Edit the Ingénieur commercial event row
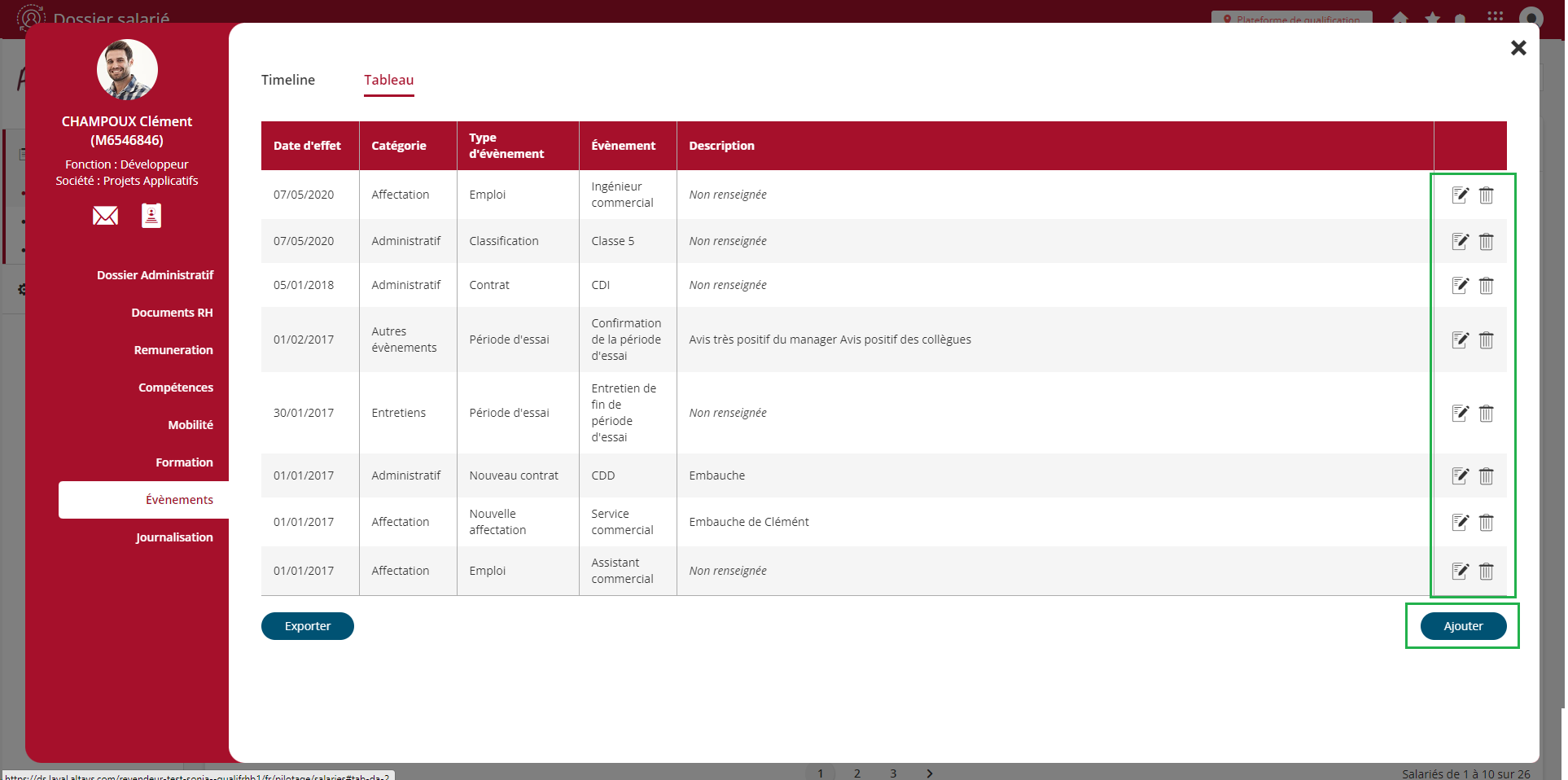This screenshot has width=1568, height=780. click(1460, 195)
